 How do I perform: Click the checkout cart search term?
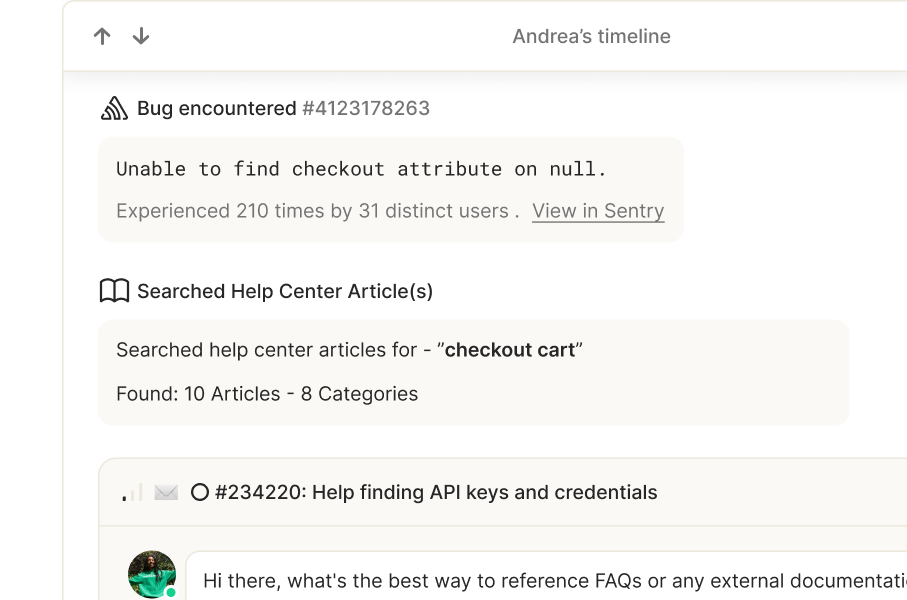510,350
